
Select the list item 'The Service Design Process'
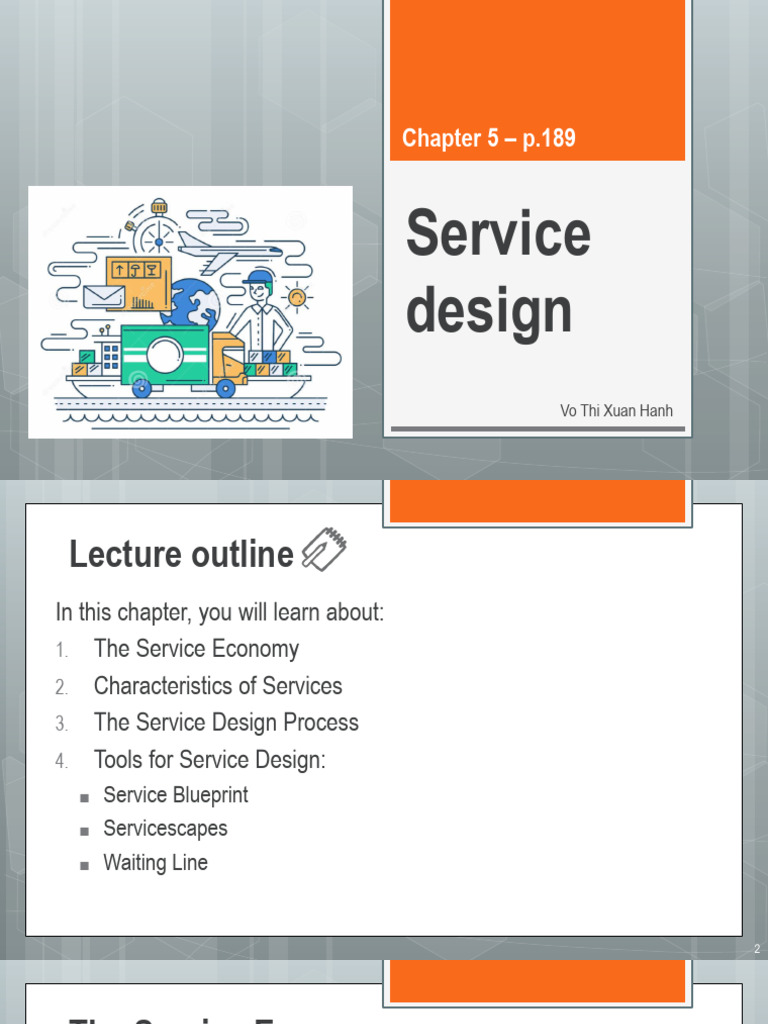(x=226, y=722)
